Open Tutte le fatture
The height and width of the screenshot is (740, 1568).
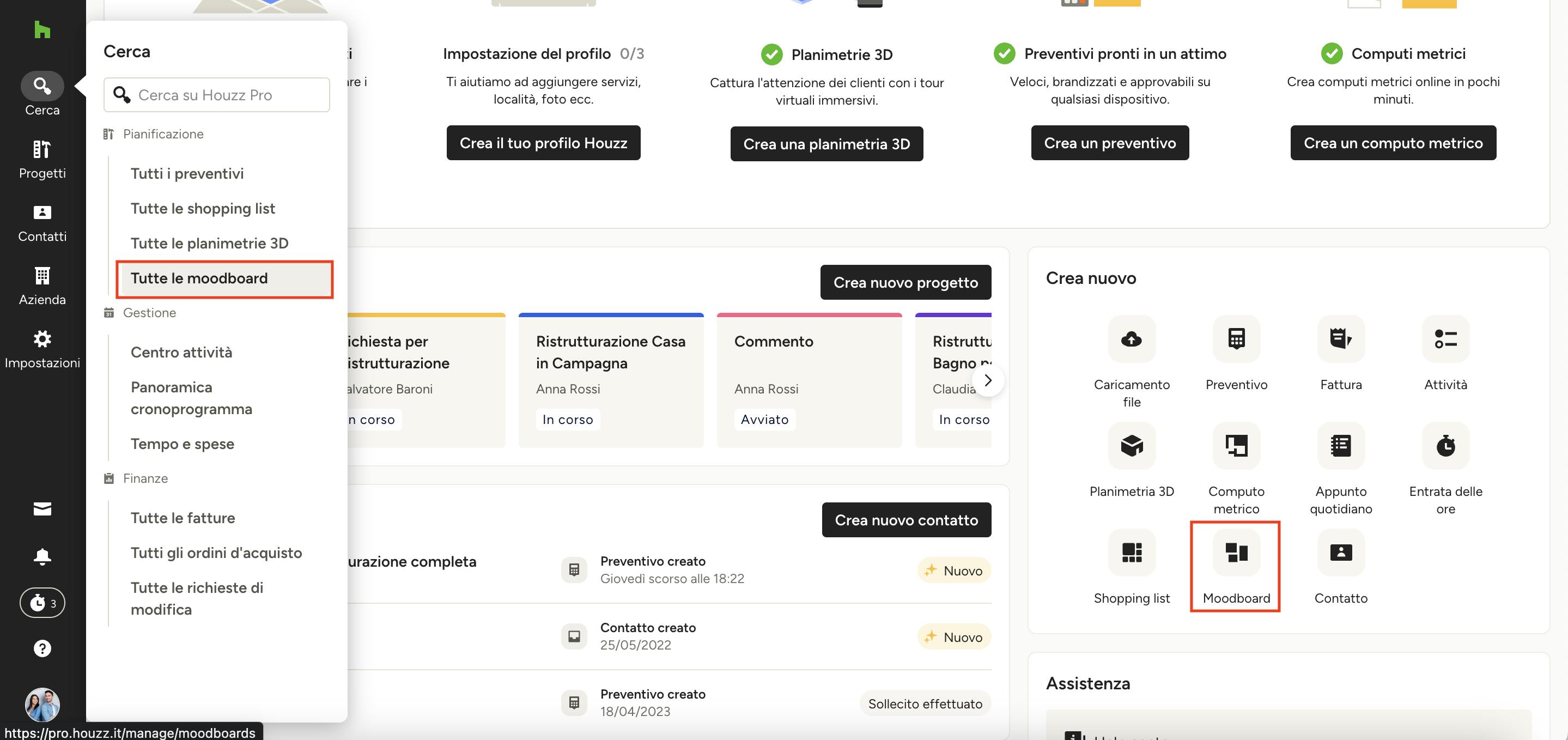(x=183, y=518)
